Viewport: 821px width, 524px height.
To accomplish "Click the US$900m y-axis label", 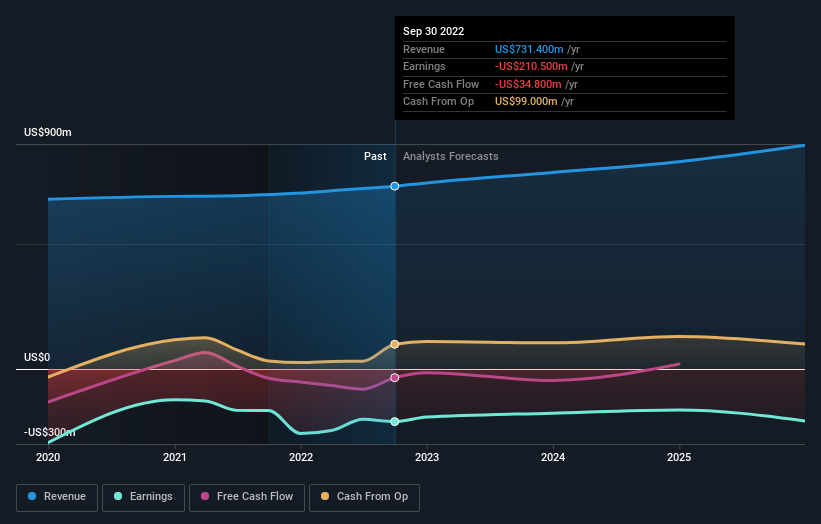I will click(48, 132).
